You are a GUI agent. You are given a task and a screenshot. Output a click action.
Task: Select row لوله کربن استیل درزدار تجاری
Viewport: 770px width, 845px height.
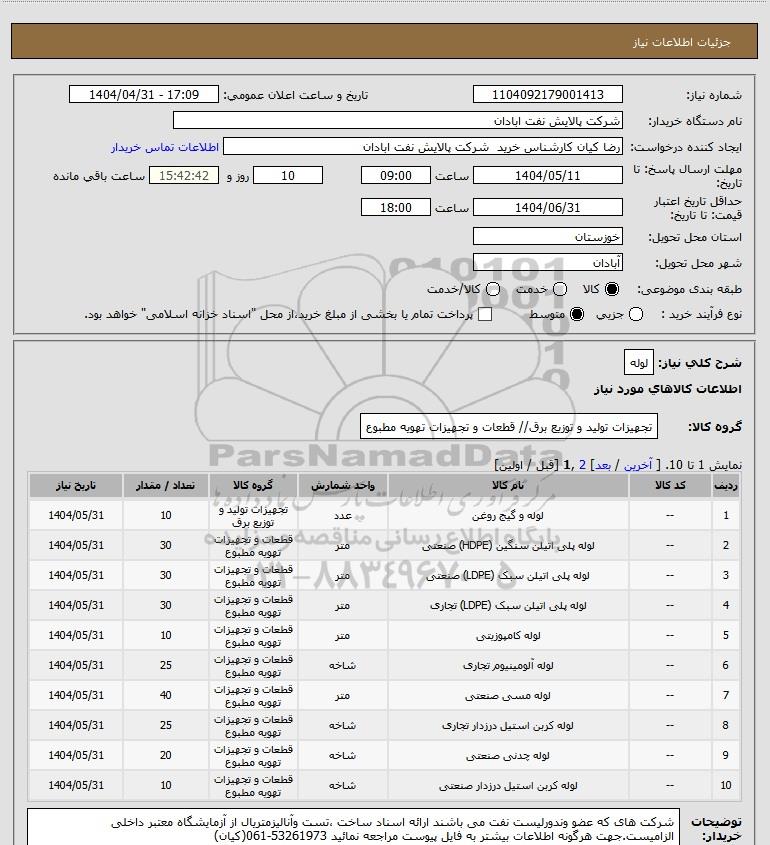(385, 725)
